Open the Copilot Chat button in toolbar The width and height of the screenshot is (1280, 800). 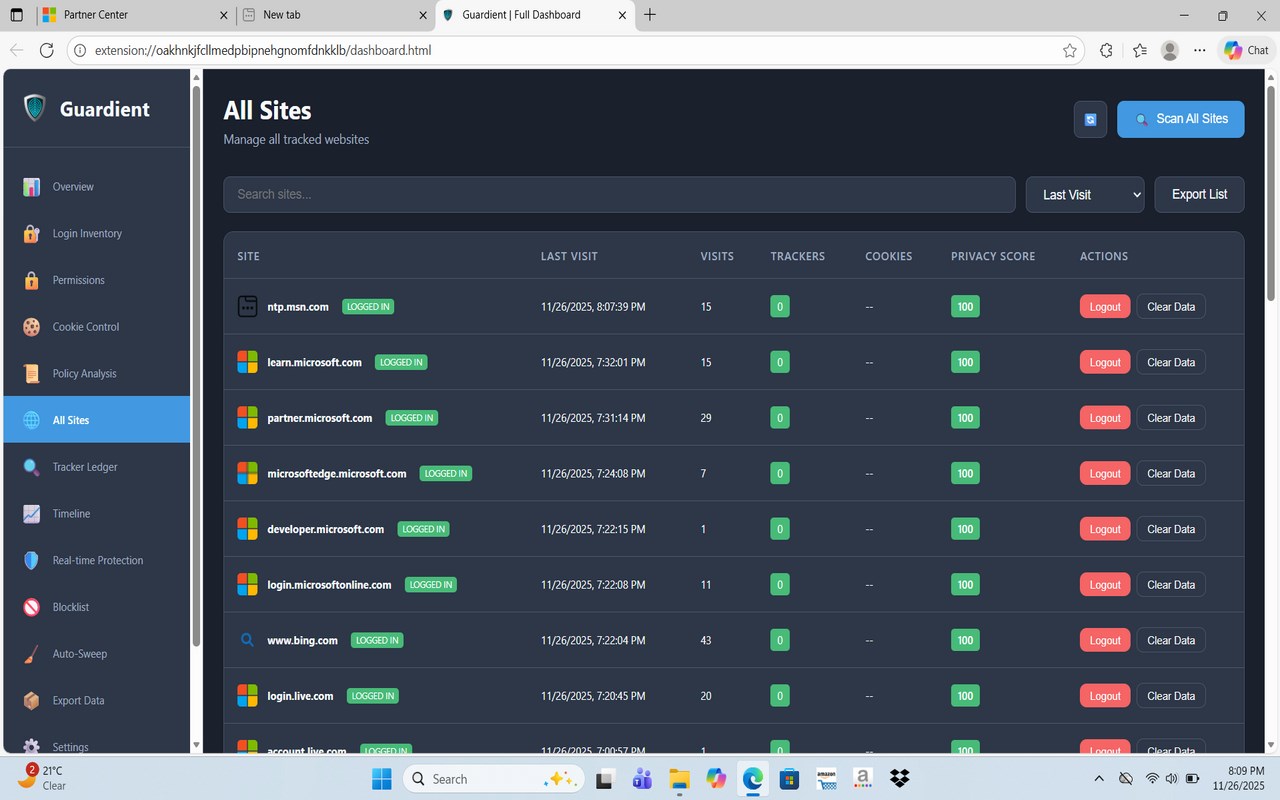(1246, 50)
